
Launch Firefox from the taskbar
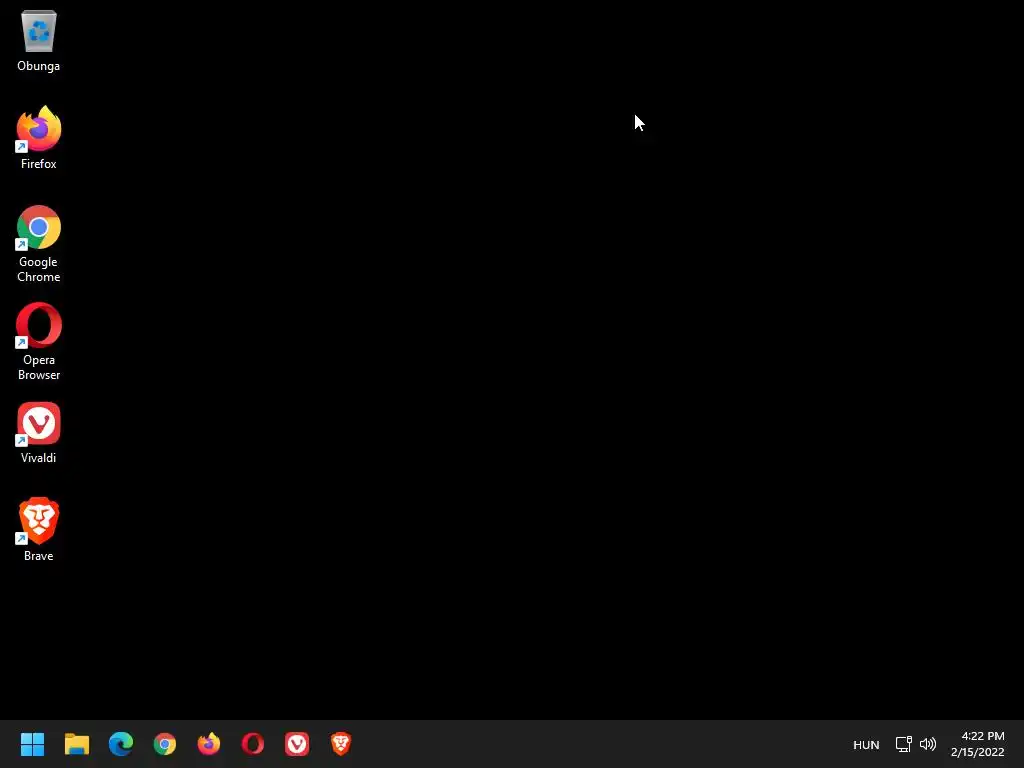tap(209, 744)
